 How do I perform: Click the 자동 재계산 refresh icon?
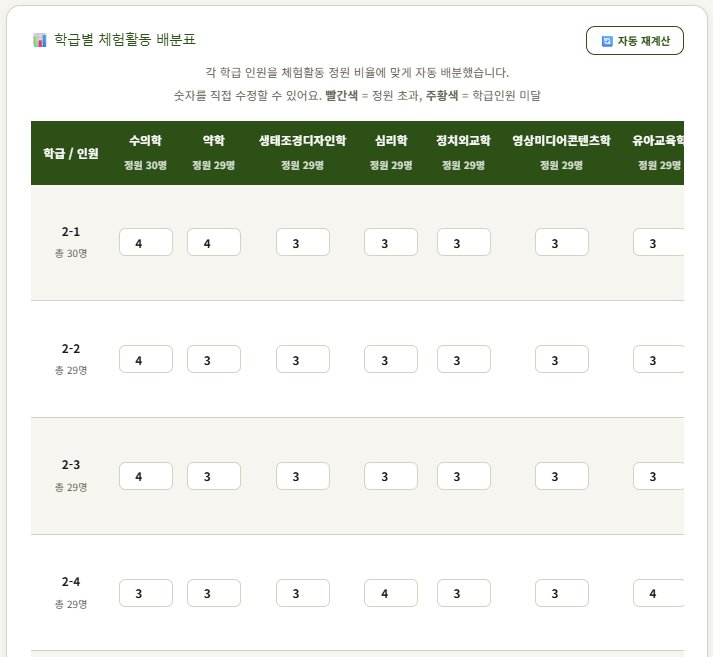(607, 41)
